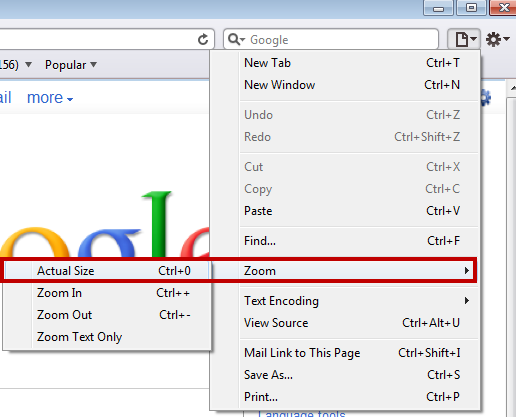Expand the Google 'more' dropdown link
Image resolution: width=516 pixels, height=417 pixels.
tap(50, 98)
